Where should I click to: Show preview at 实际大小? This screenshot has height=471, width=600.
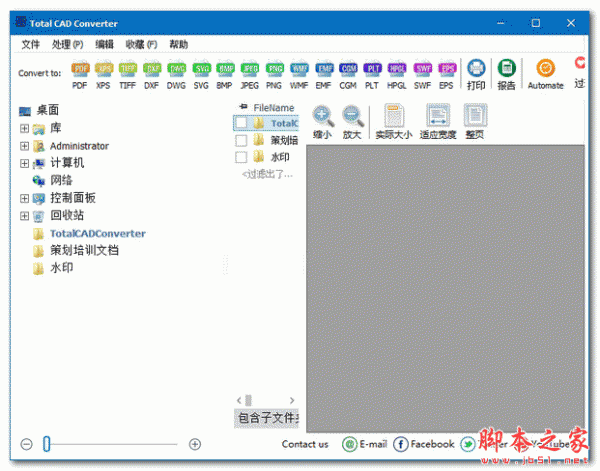(394, 122)
